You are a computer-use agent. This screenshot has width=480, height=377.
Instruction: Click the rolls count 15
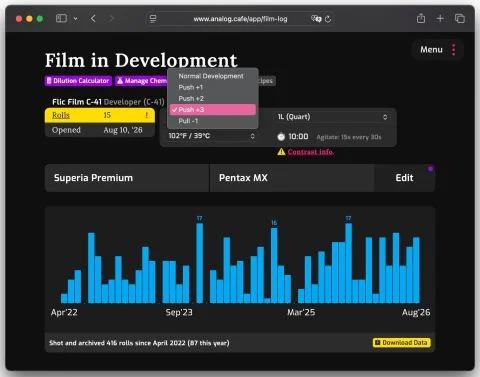pyautogui.click(x=107, y=115)
